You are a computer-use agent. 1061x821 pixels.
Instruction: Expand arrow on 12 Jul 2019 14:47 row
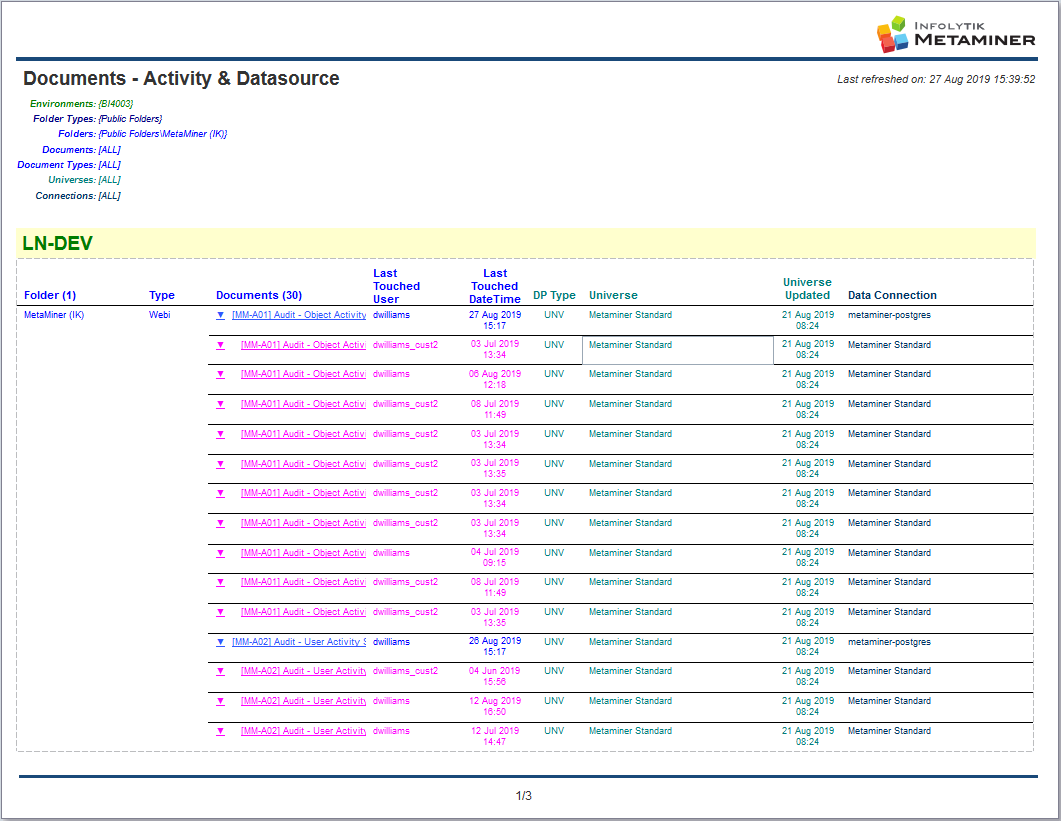(x=220, y=731)
